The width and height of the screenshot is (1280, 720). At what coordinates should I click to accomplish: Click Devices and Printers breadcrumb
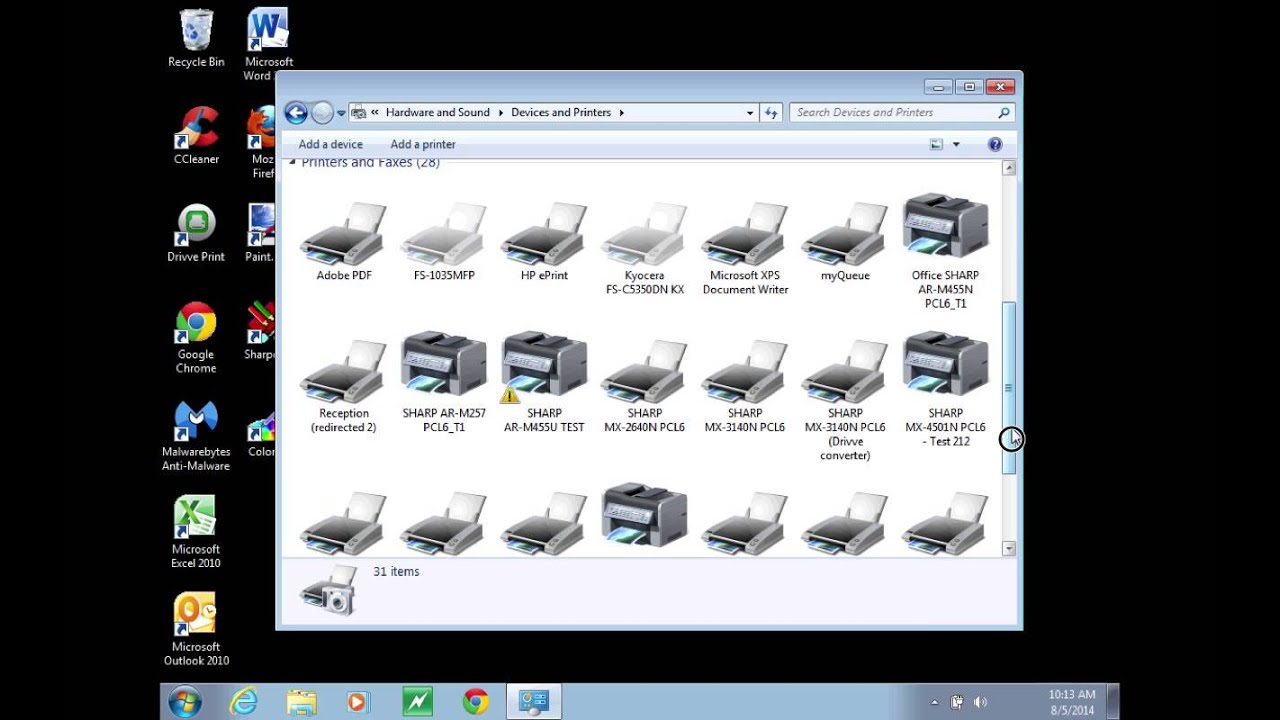pos(561,112)
